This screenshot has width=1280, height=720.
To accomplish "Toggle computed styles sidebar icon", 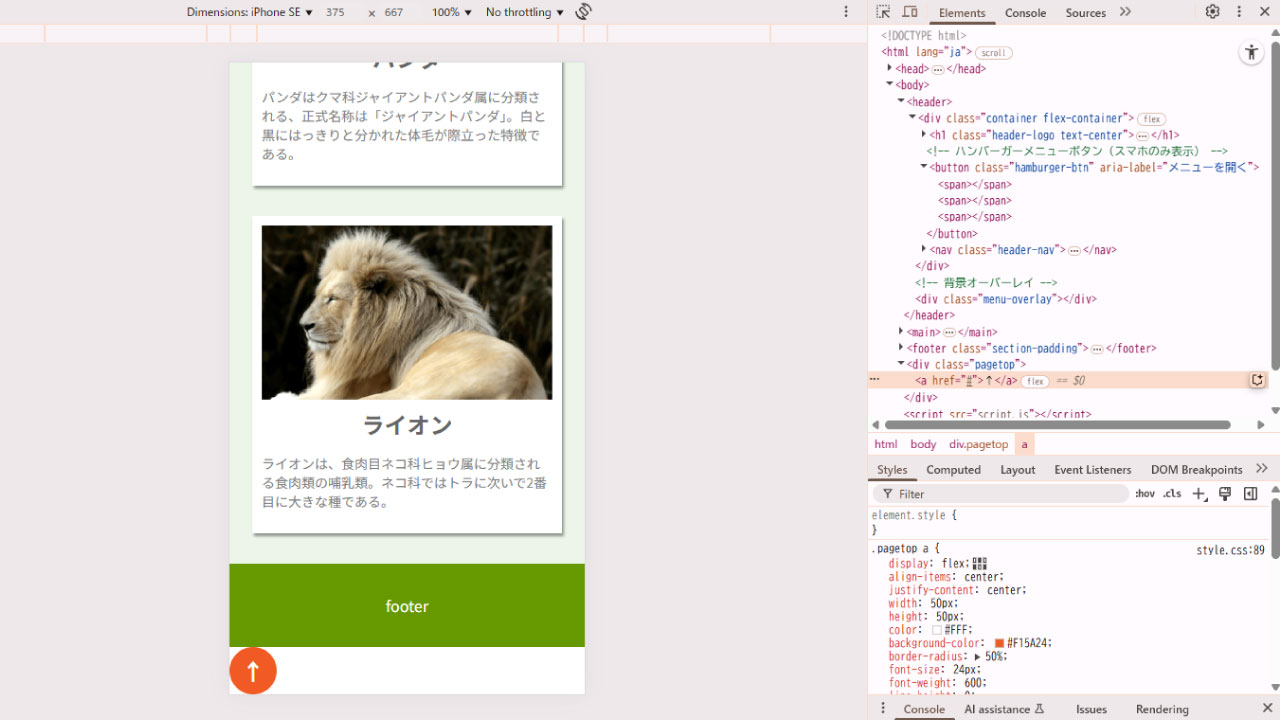I will click(x=1250, y=494).
